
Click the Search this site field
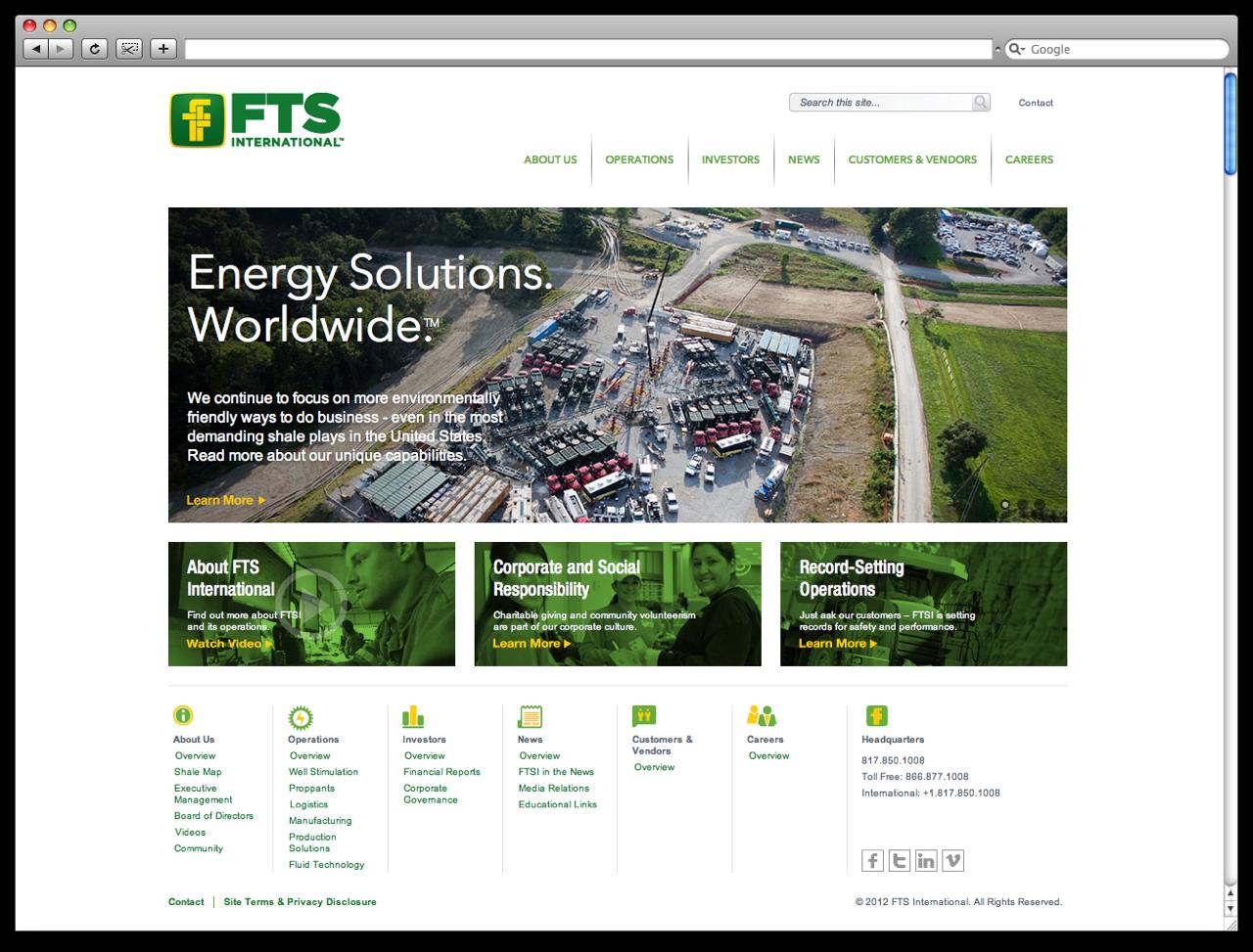880,102
